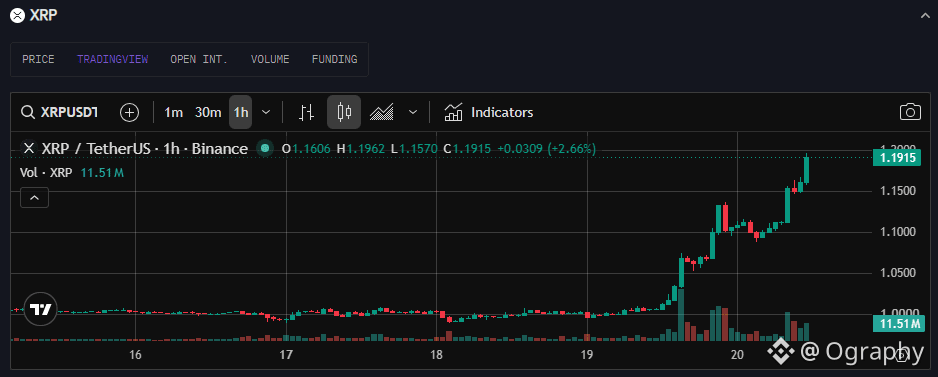Collapse the indicator legend with the up arrow
The image size is (938, 377).
click(x=35, y=197)
